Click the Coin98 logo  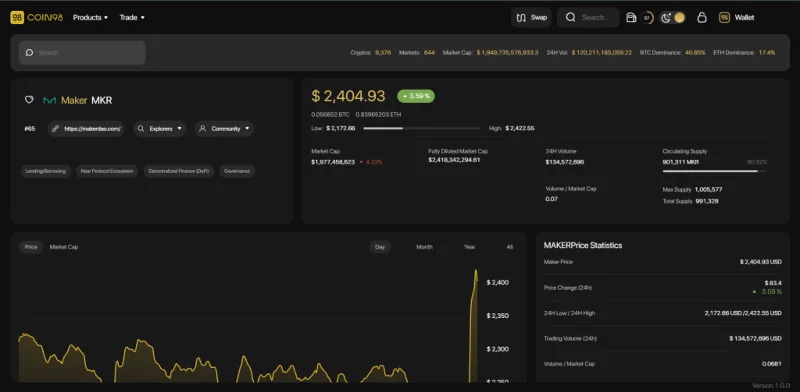(36, 17)
